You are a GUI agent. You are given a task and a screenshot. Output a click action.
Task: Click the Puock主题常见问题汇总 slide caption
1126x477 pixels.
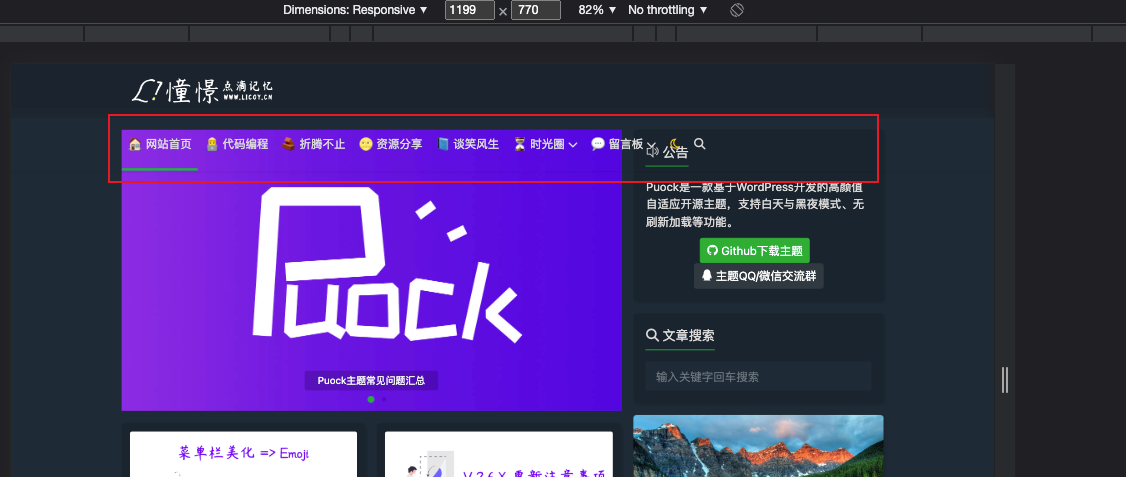point(371,381)
